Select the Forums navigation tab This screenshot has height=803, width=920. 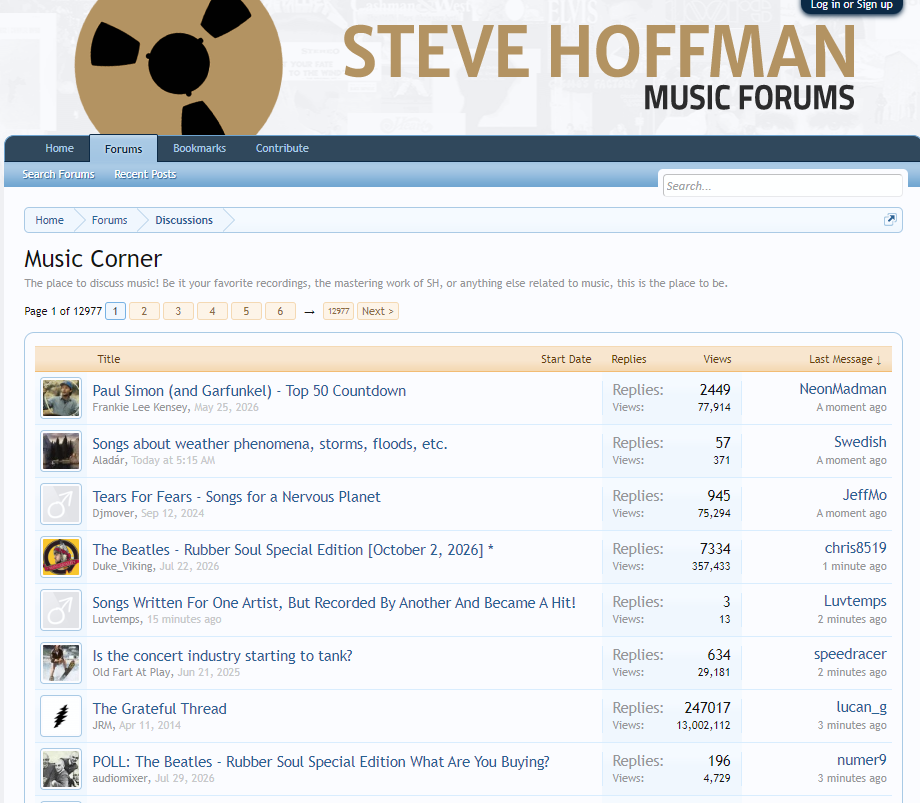[x=123, y=149]
